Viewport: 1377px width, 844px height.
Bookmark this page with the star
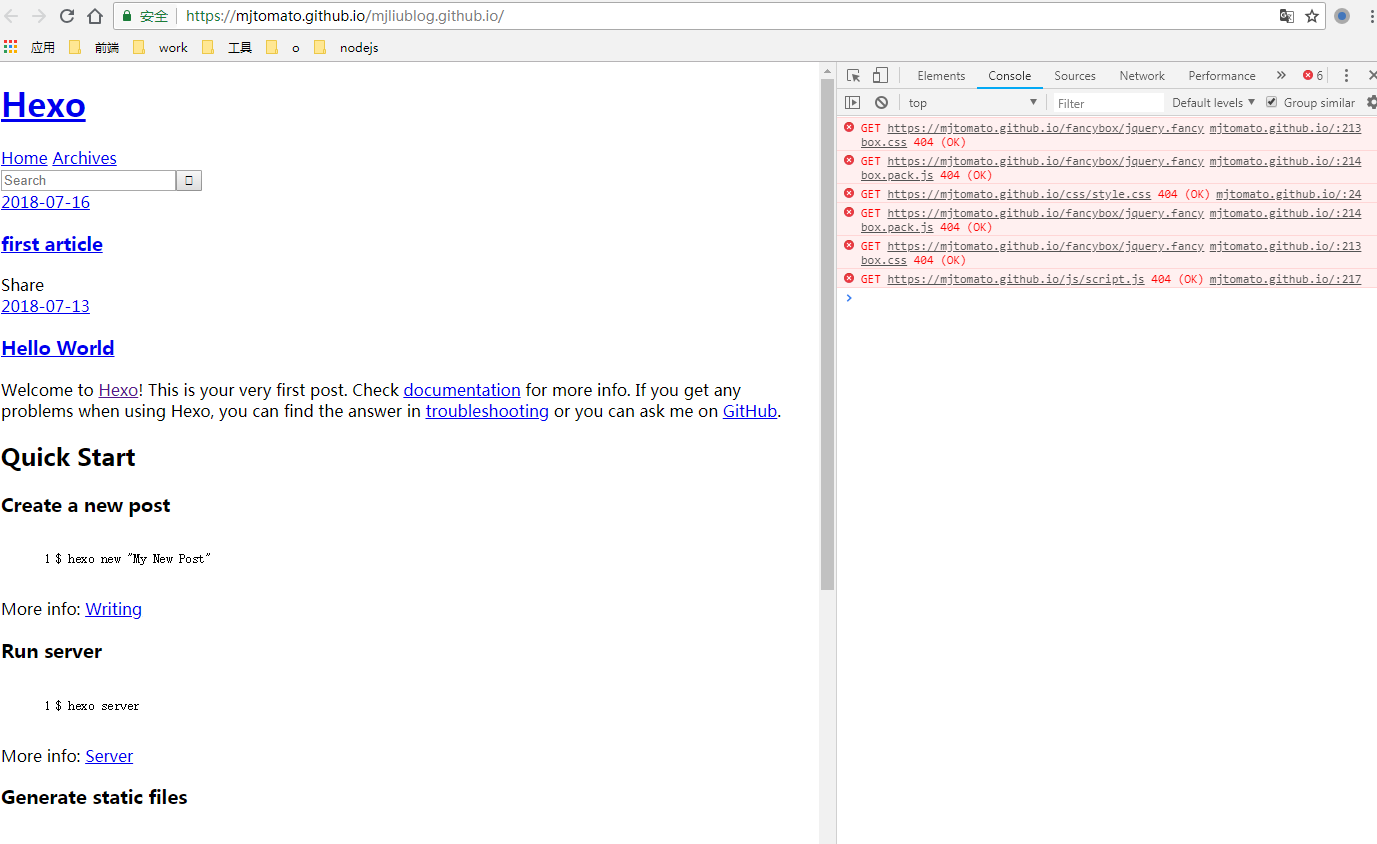(x=1311, y=16)
